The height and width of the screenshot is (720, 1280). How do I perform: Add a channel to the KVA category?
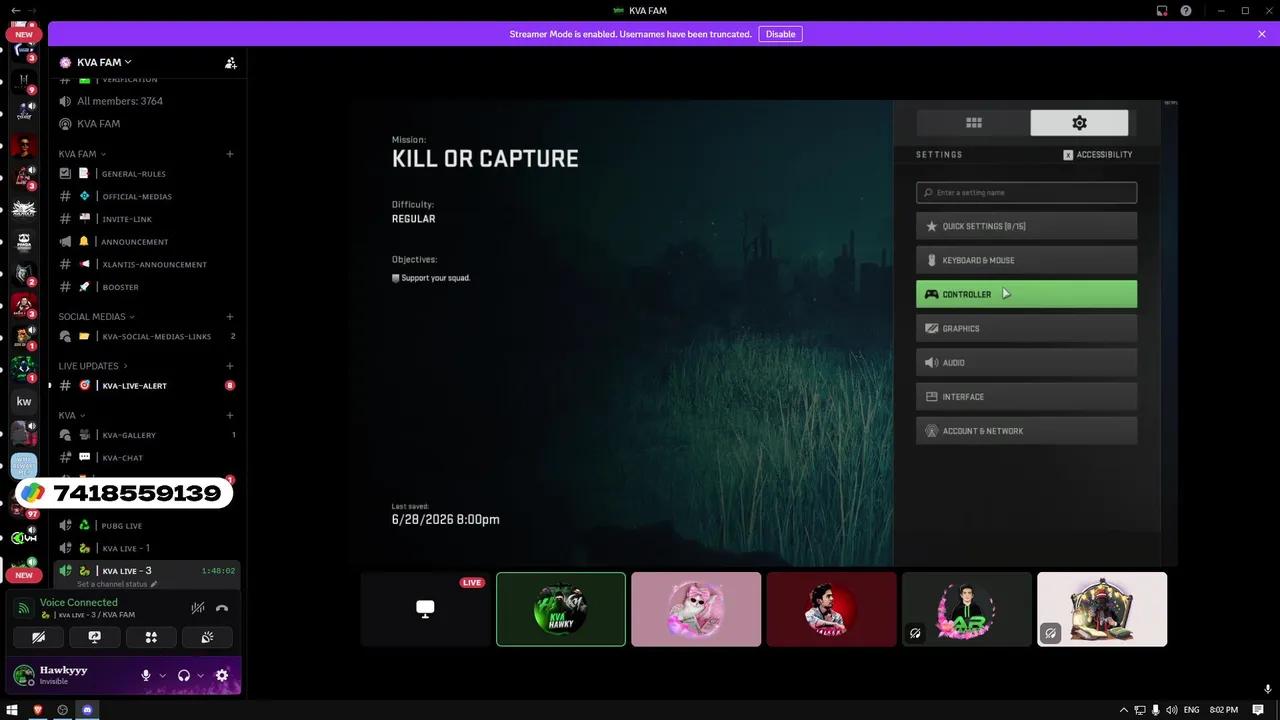click(230, 415)
